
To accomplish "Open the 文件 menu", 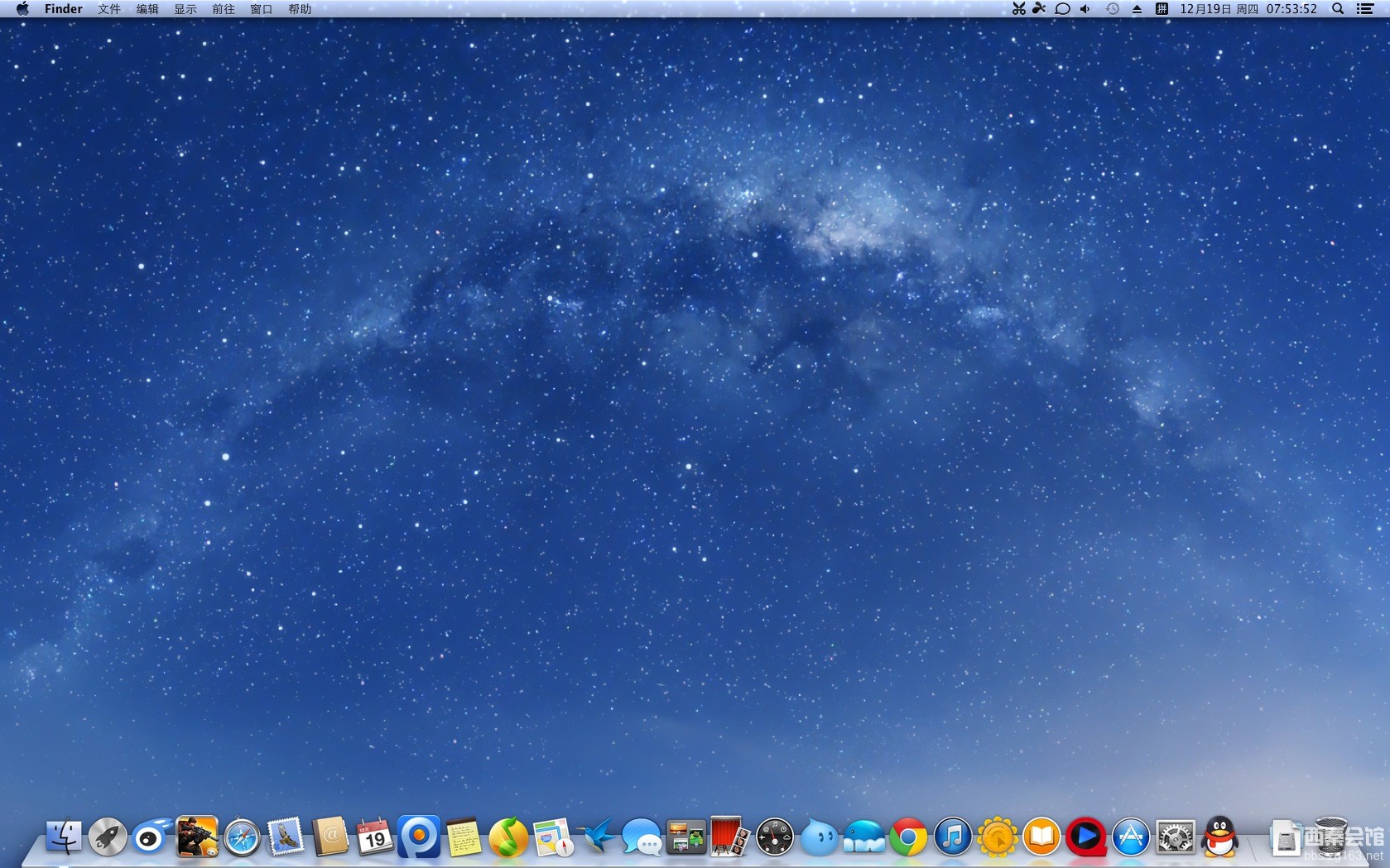I will (x=108, y=9).
